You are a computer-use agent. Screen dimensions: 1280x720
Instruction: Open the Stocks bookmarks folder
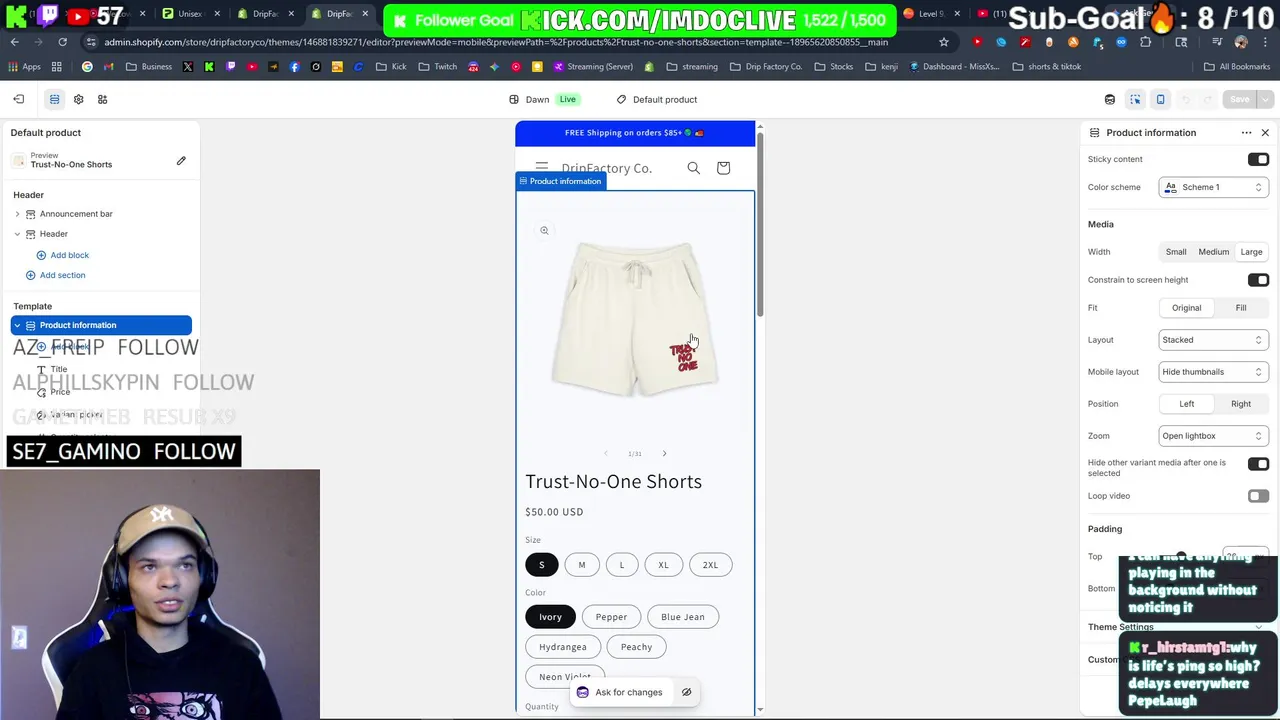[x=833, y=66]
